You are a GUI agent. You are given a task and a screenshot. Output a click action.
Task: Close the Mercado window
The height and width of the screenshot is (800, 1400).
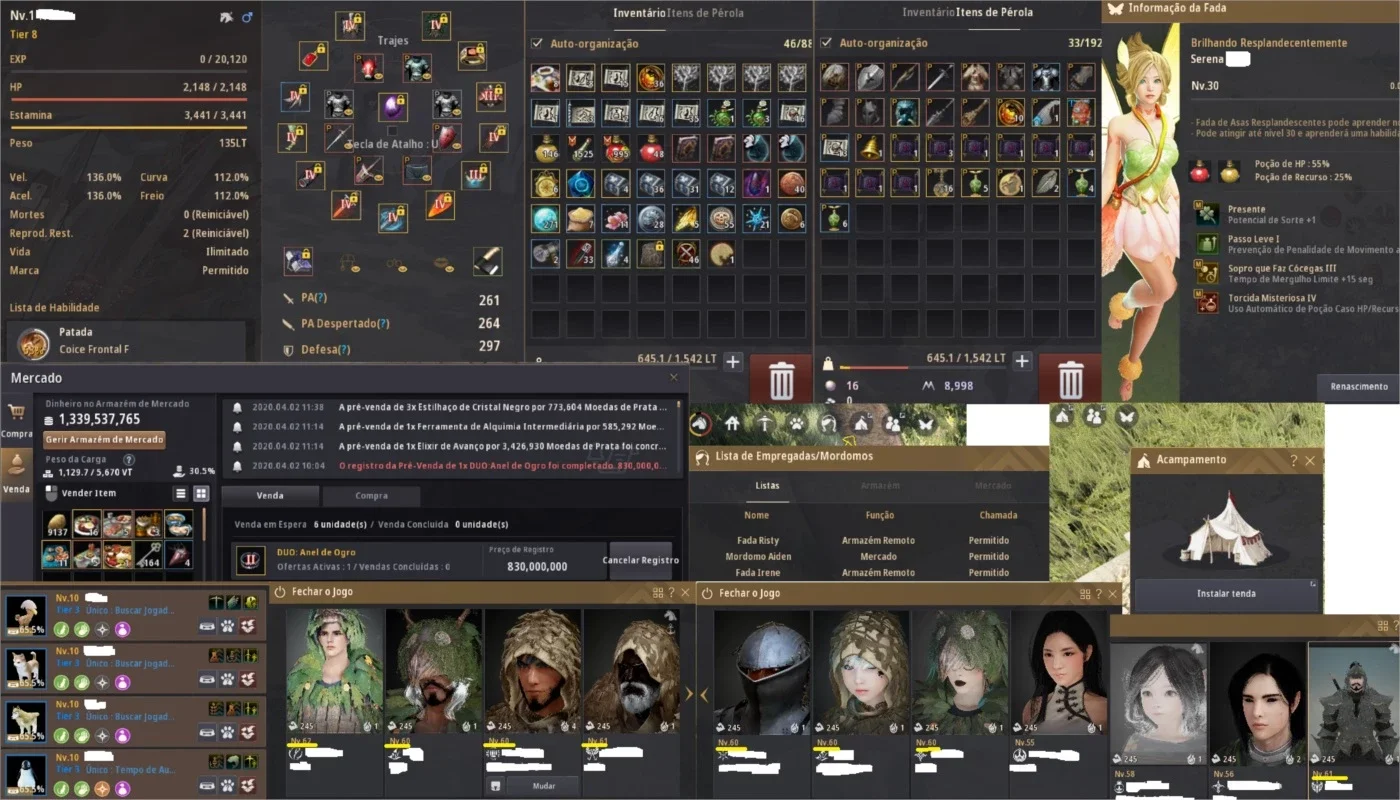673,377
